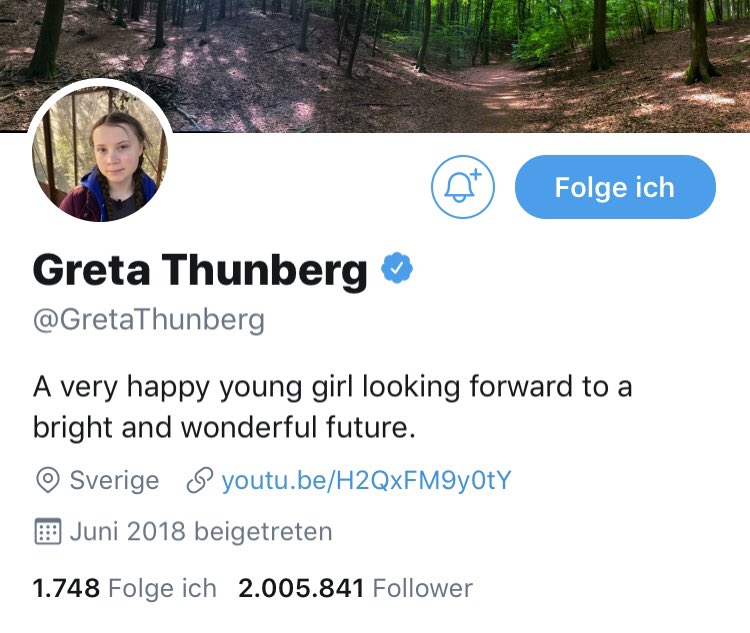Click the Greta Thunberg display name

pyautogui.click(x=200, y=269)
